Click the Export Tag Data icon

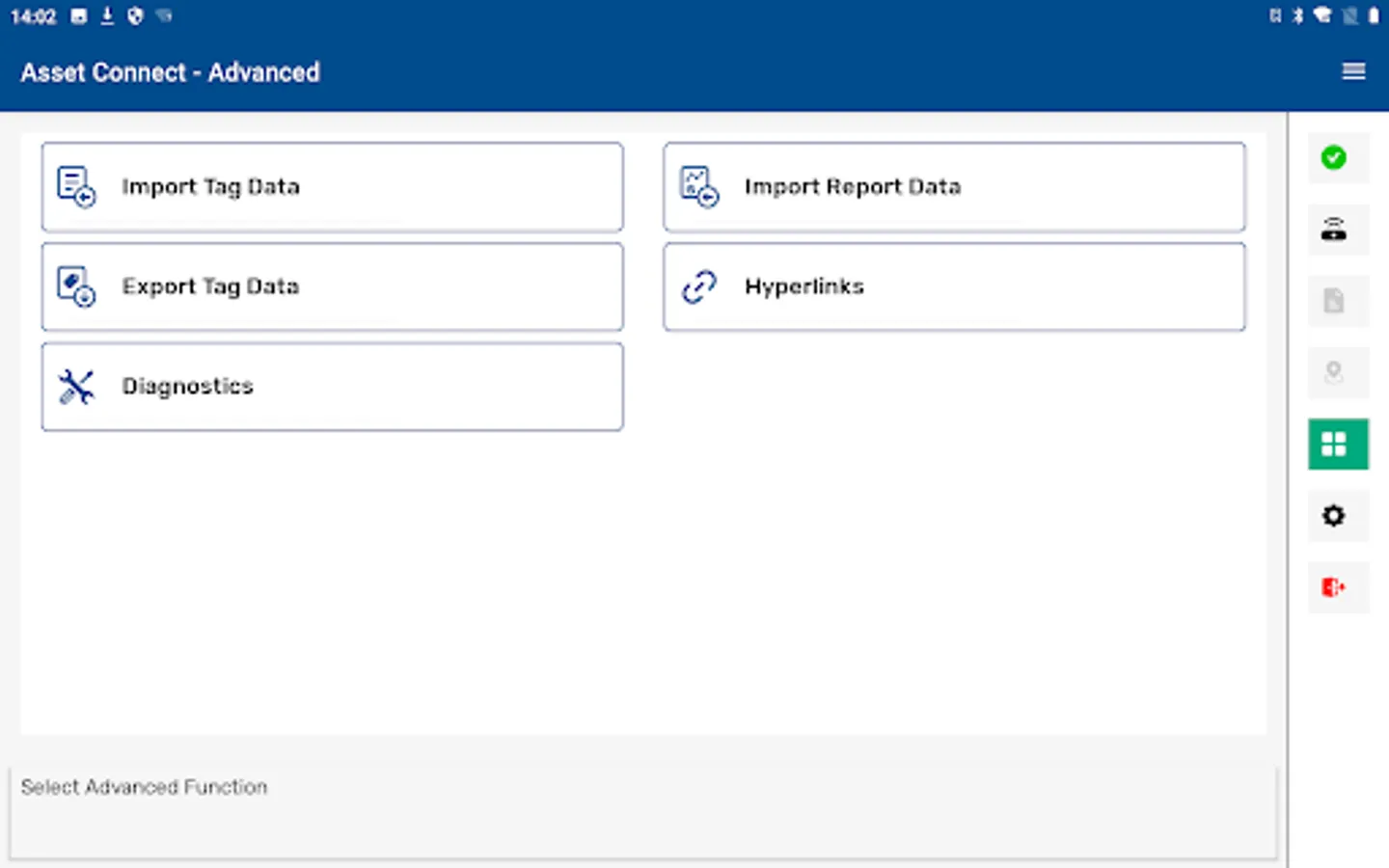(76, 286)
